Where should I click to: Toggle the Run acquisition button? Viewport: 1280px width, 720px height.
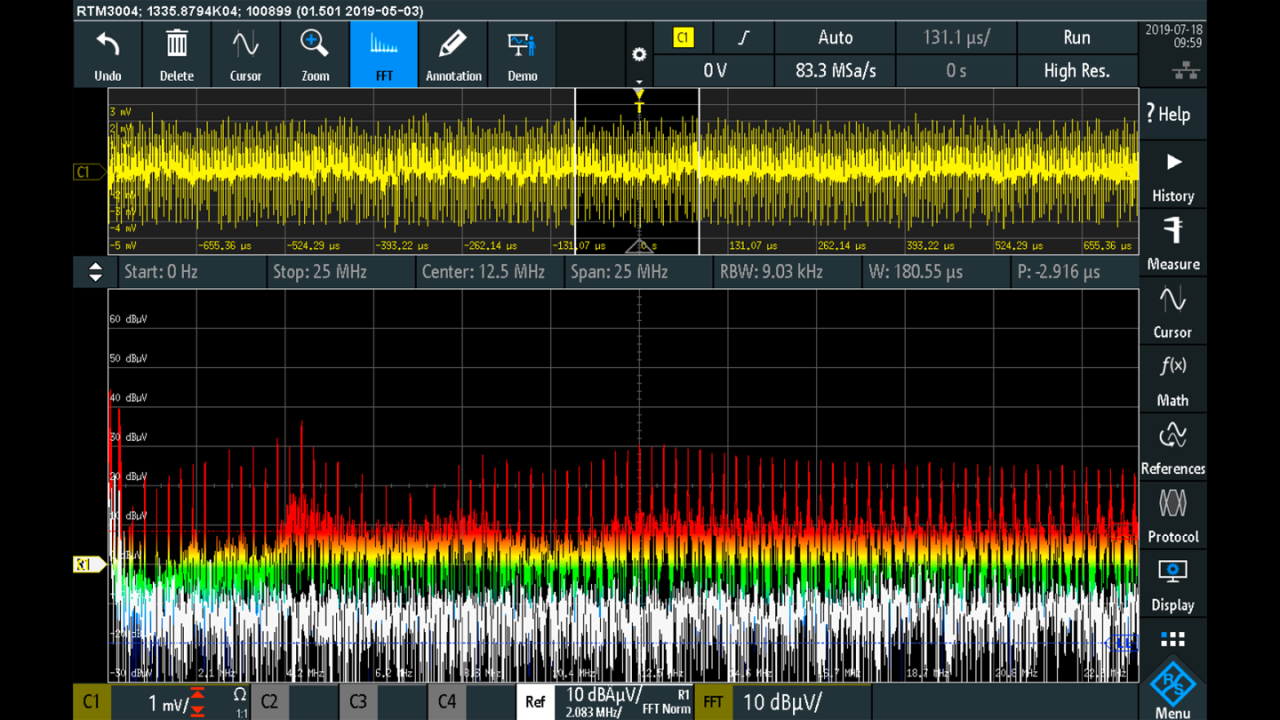[x=1077, y=38]
